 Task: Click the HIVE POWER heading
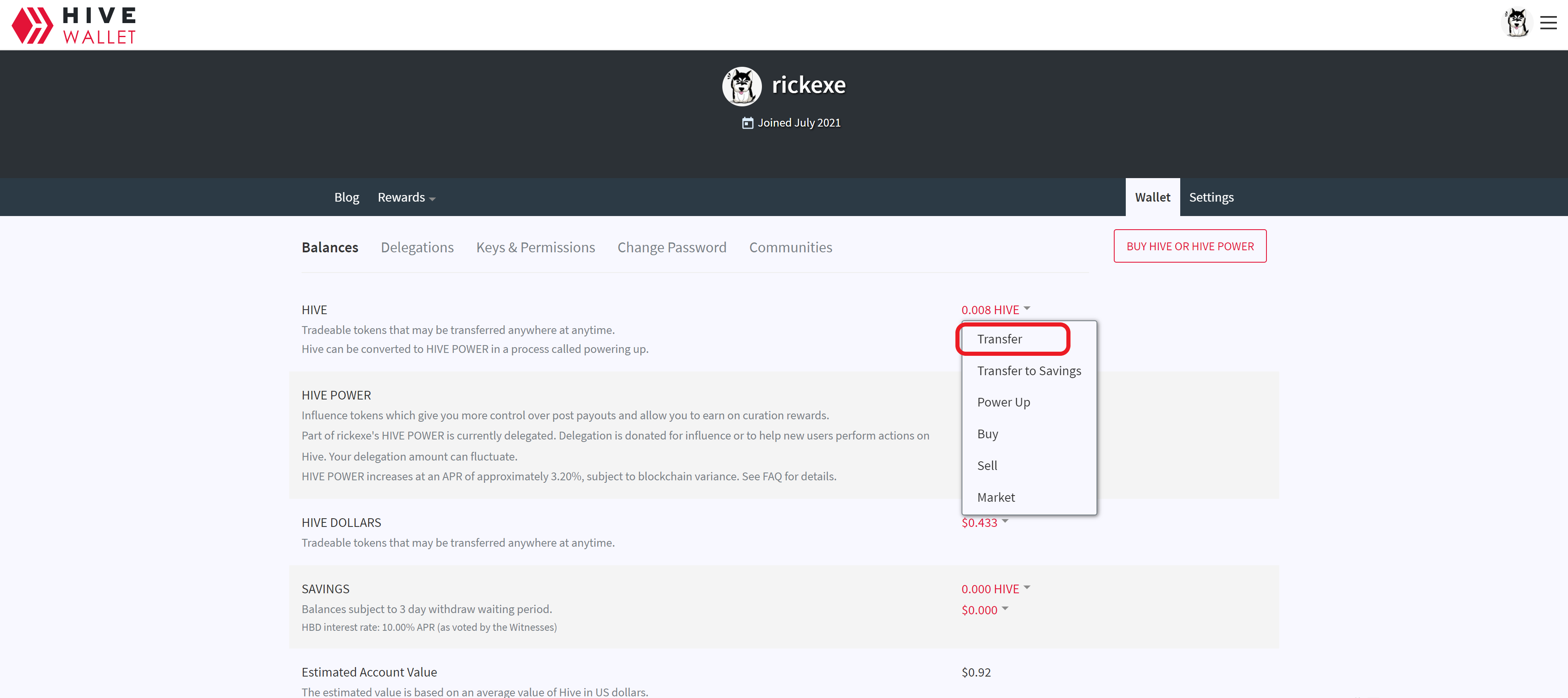tap(336, 395)
